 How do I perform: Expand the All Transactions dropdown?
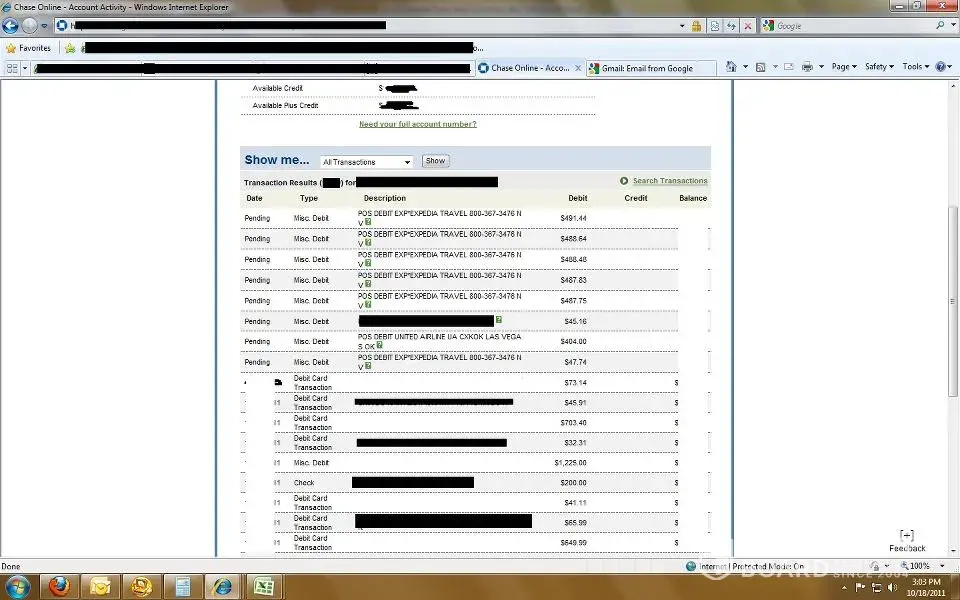[366, 162]
